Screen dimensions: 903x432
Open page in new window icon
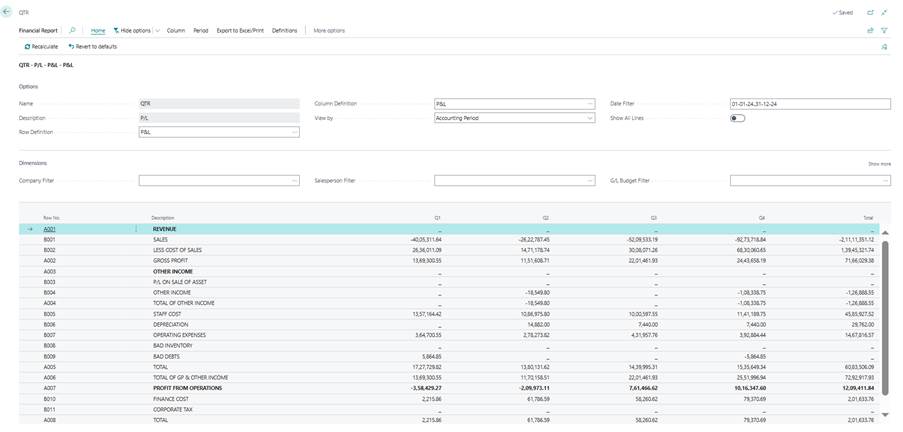pyautogui.click(x=870, y=12)
